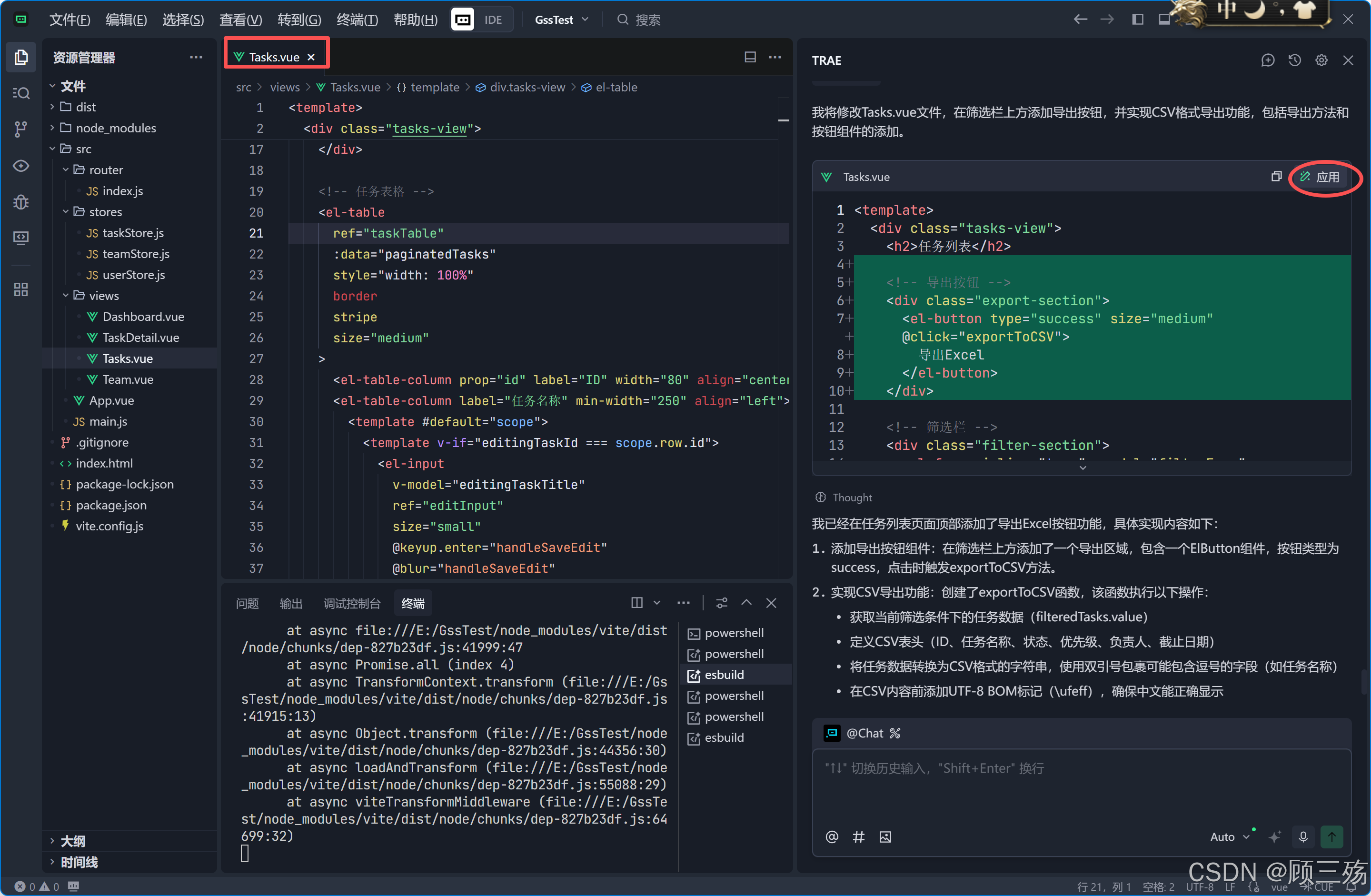This screenshot has height=896, width=1371.
Task: Open the Search icon in the activity bar
Action: pos(21,93)
